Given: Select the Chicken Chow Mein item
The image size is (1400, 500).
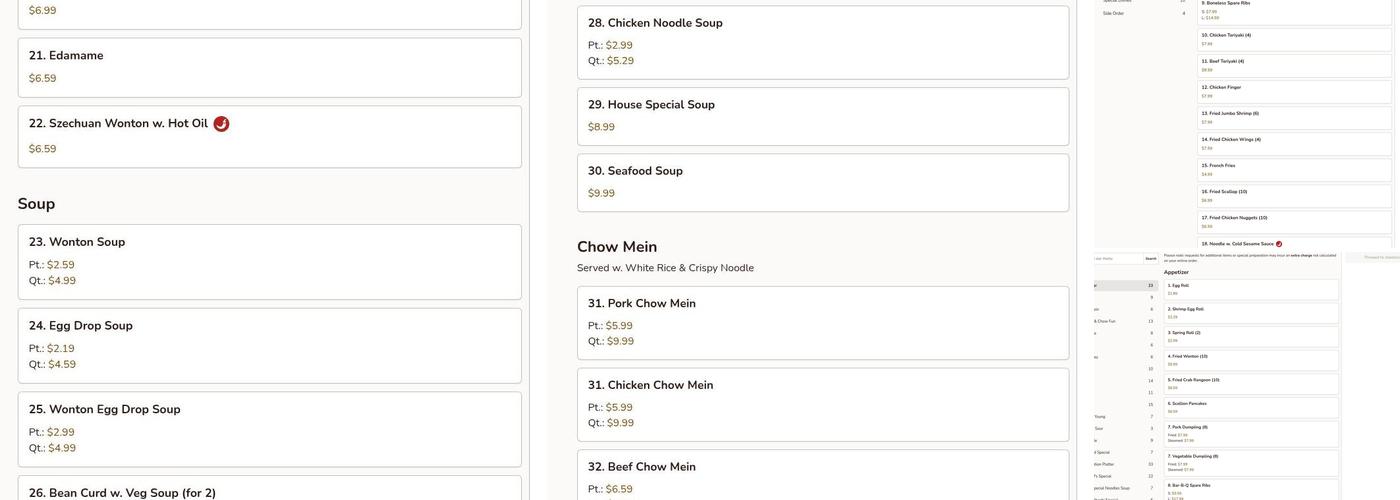Looking at the screenshot, I should (822, 404).
